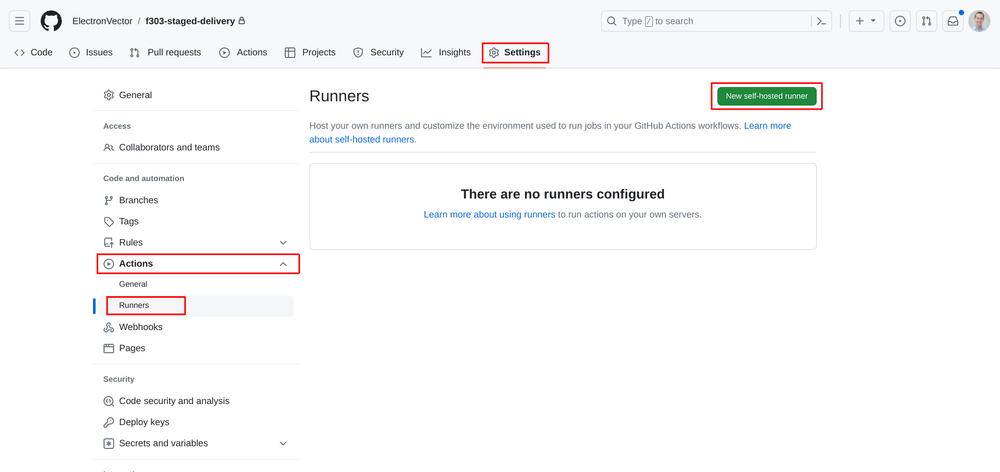The height and width of the screenshot is (472, 1000).
Task: Open the f303-staged-delivery repository link
Action: click(190, 21)
